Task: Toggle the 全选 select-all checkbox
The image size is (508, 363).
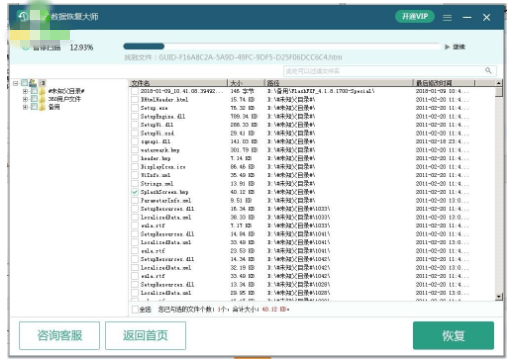Action: point(135,310)
